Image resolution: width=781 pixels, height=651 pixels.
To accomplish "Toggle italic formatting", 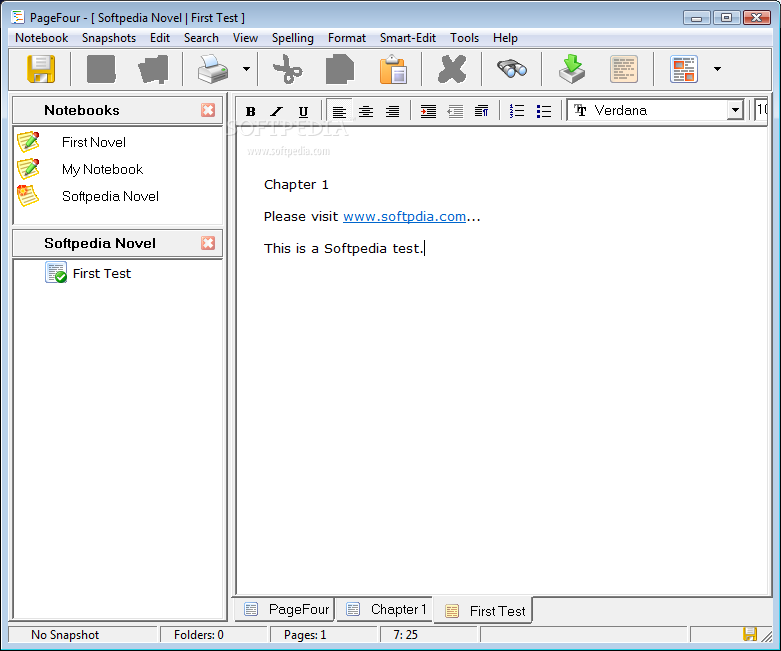I will (277, 111).
